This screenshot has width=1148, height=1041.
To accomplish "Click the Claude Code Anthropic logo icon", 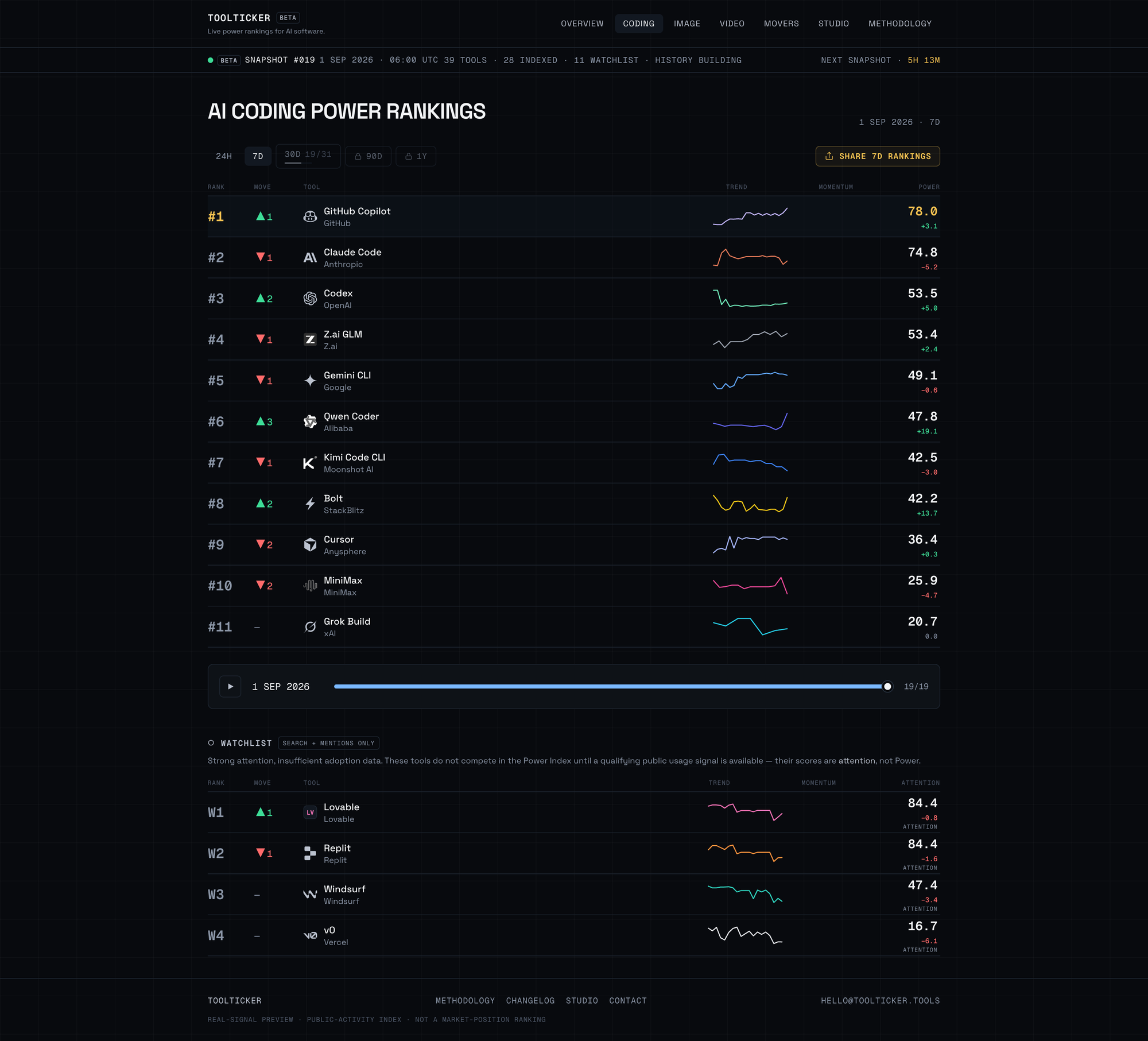I will (x=310, y=258).
